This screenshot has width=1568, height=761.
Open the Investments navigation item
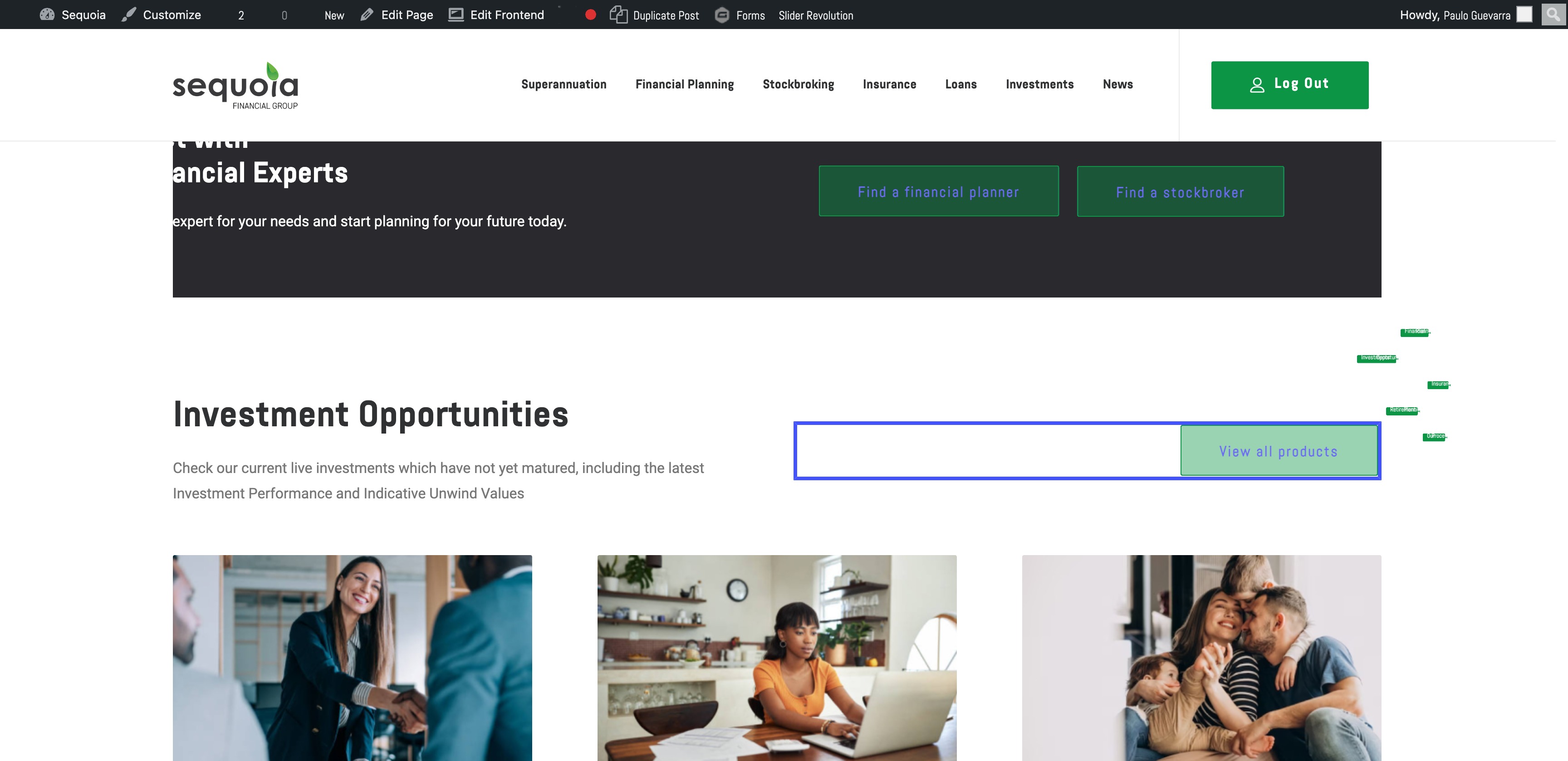click(1039, 84)
